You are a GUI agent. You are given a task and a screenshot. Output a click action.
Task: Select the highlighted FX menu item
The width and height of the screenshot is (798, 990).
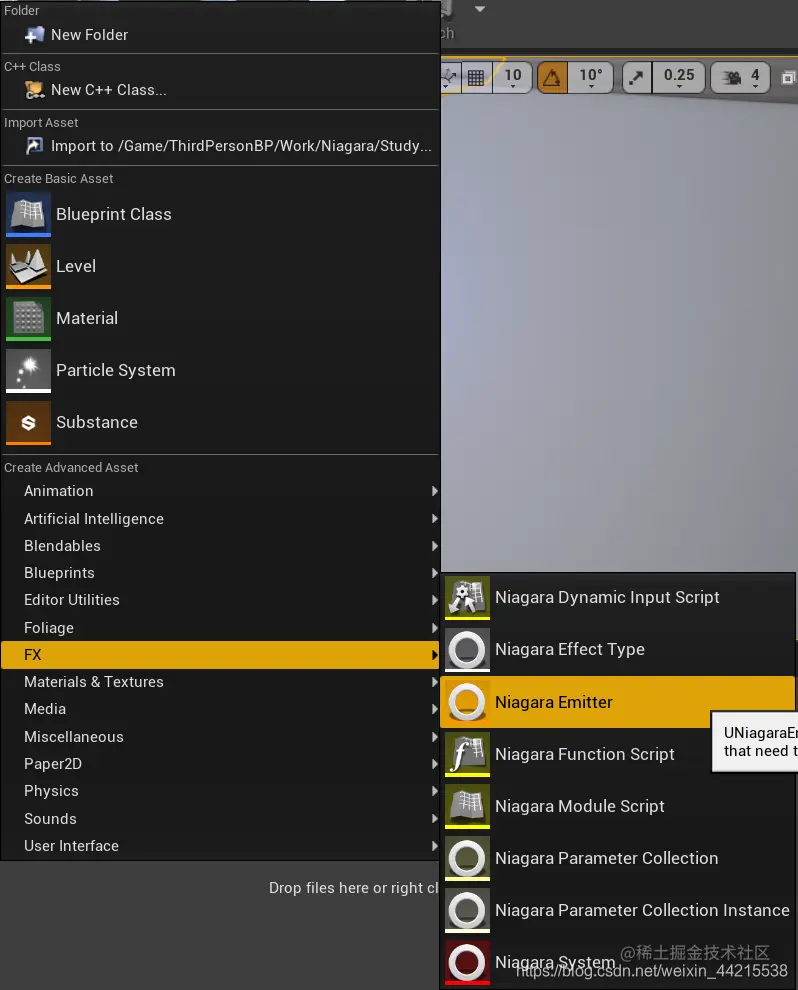(x=220, y=655)
